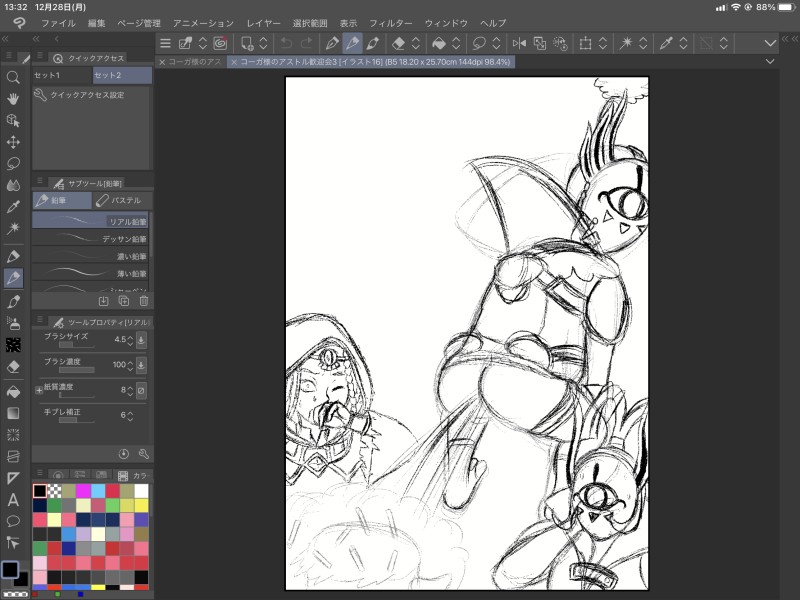Toggle brush density dynamics button
The height and width of the screenshot is (600, 800).
[141, 365]
